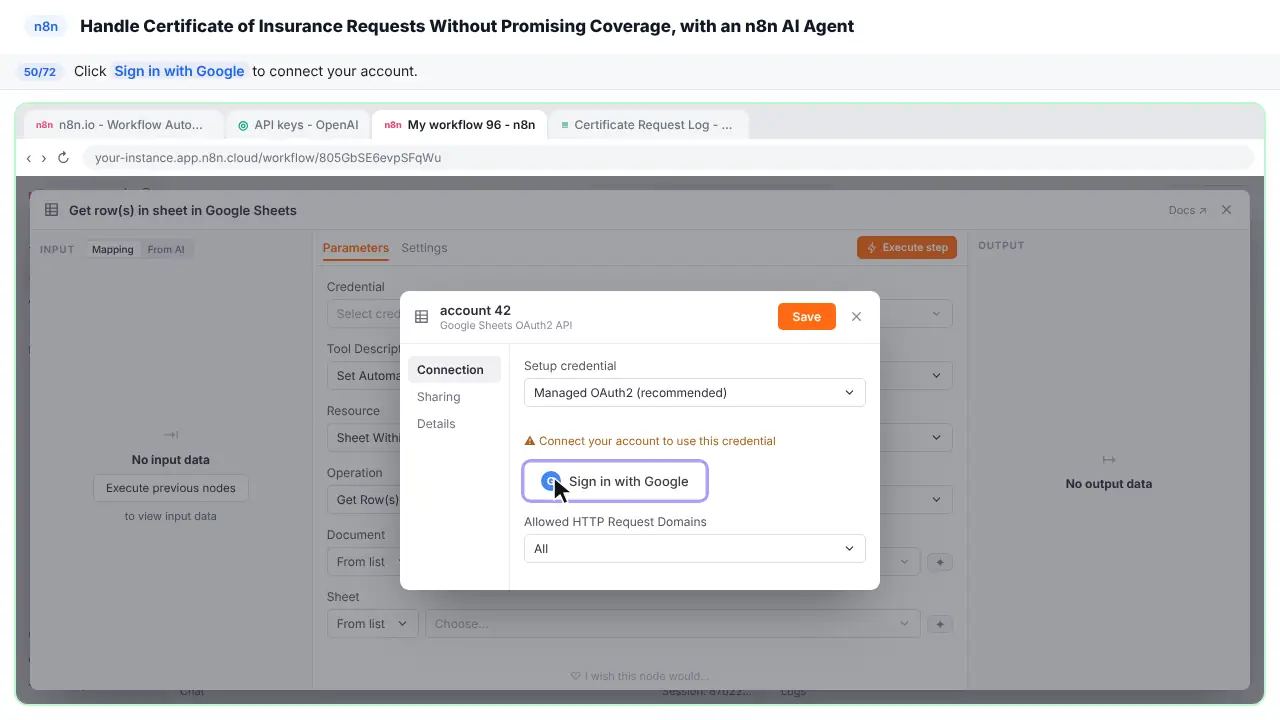Click the 50/72 step counter badge
Image resolution: width=1280 pixels, height=720 pixels.
pyautogui.click(x=40, y=72)
